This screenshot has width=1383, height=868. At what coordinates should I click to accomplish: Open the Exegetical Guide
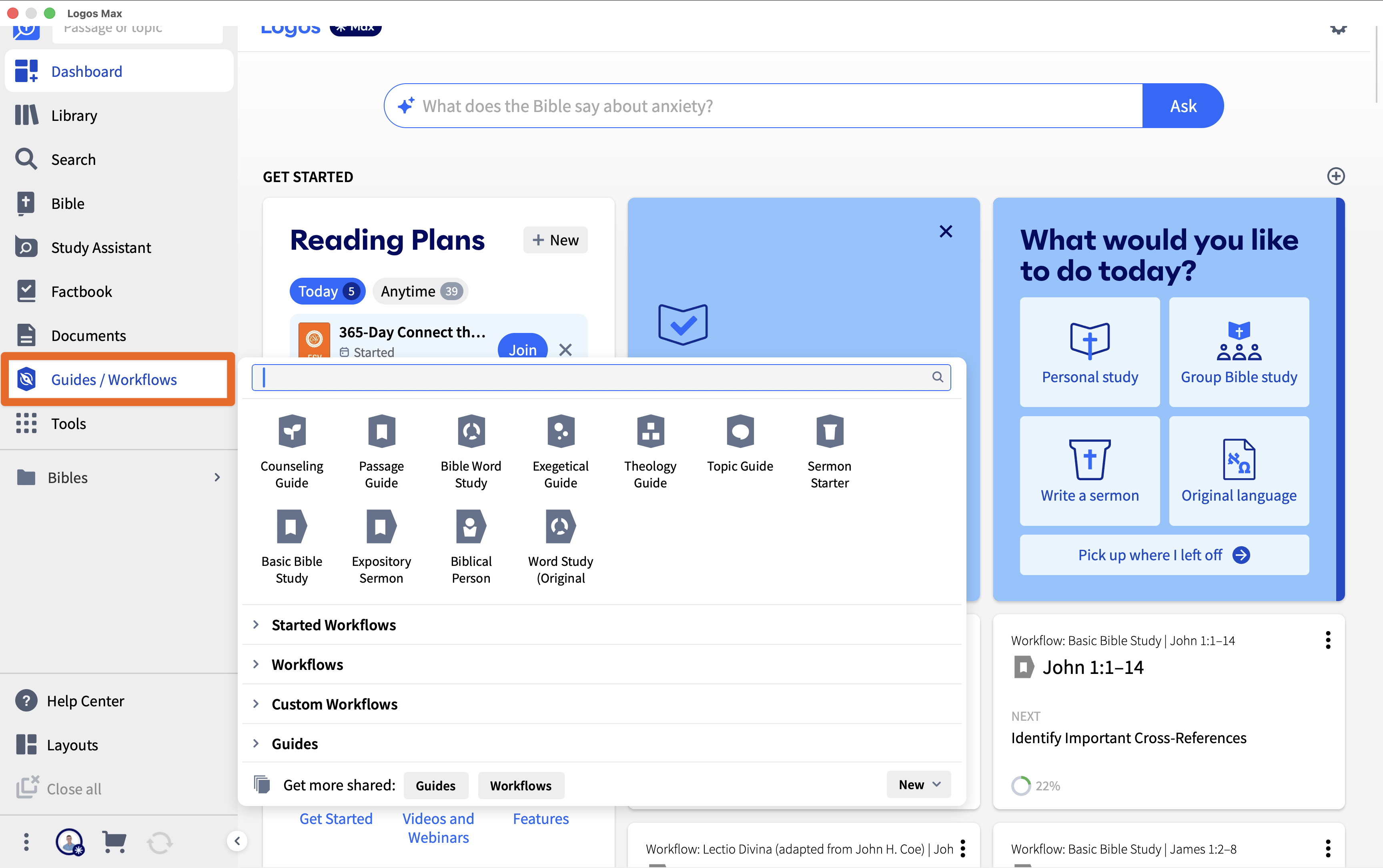560,451
